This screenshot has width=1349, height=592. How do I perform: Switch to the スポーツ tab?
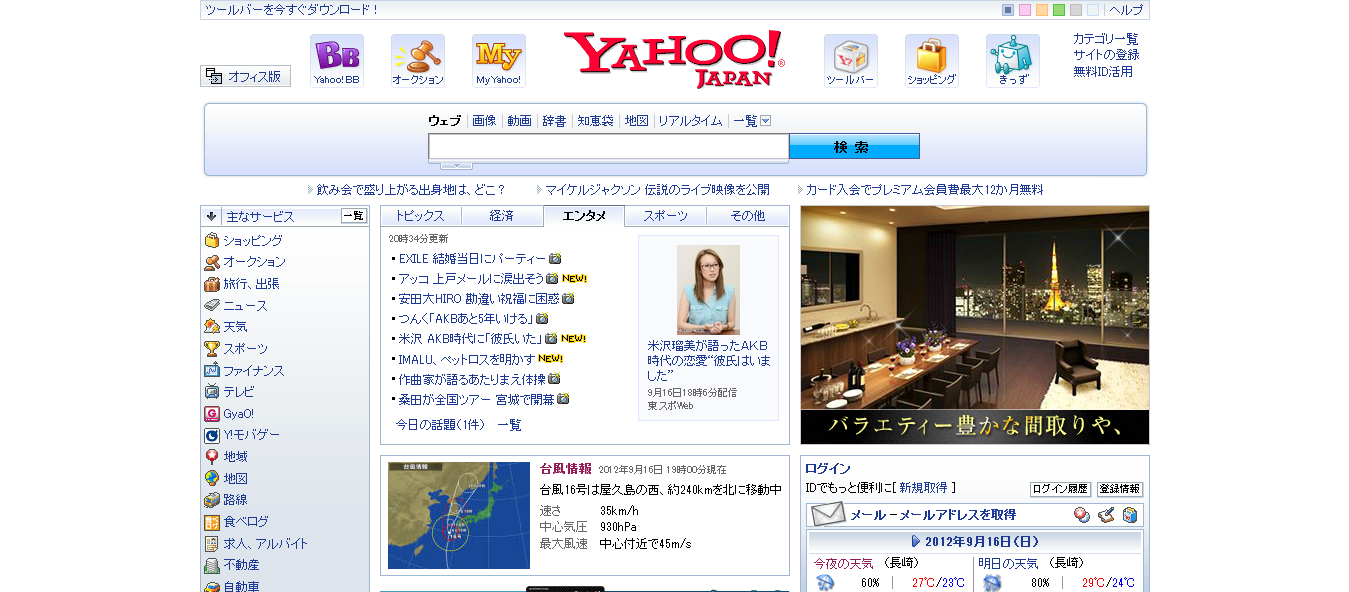click(x=666, y=216)
